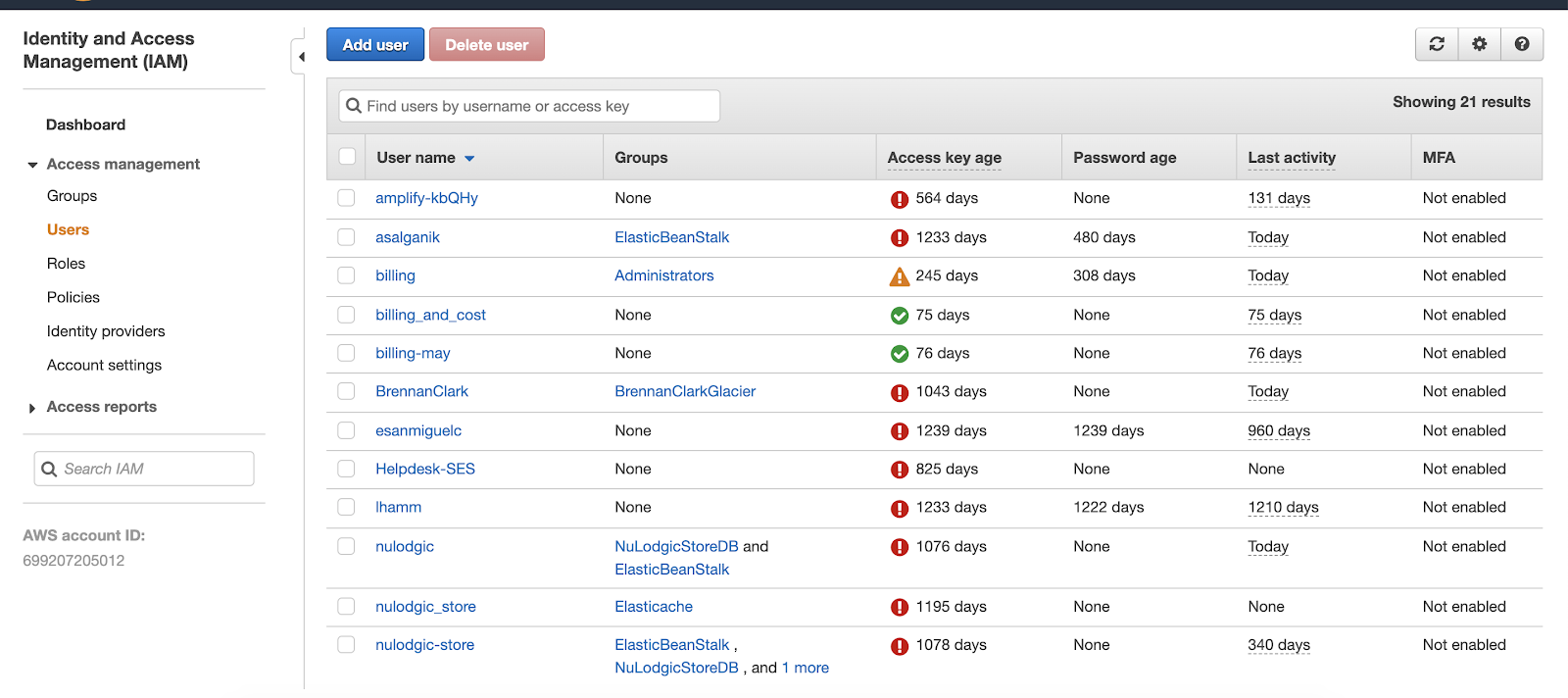Focus the Search IAM input box

(x=144, y=469)
